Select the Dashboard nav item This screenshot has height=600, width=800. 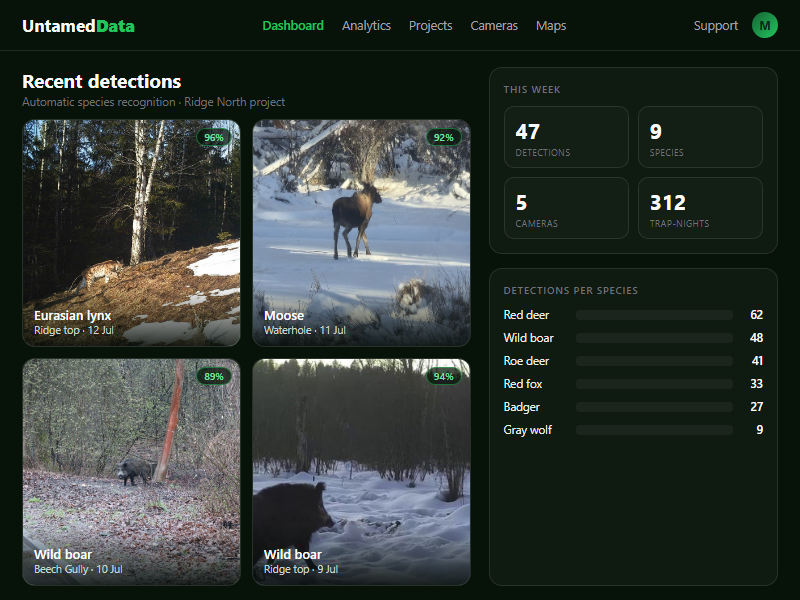point(293,26)
